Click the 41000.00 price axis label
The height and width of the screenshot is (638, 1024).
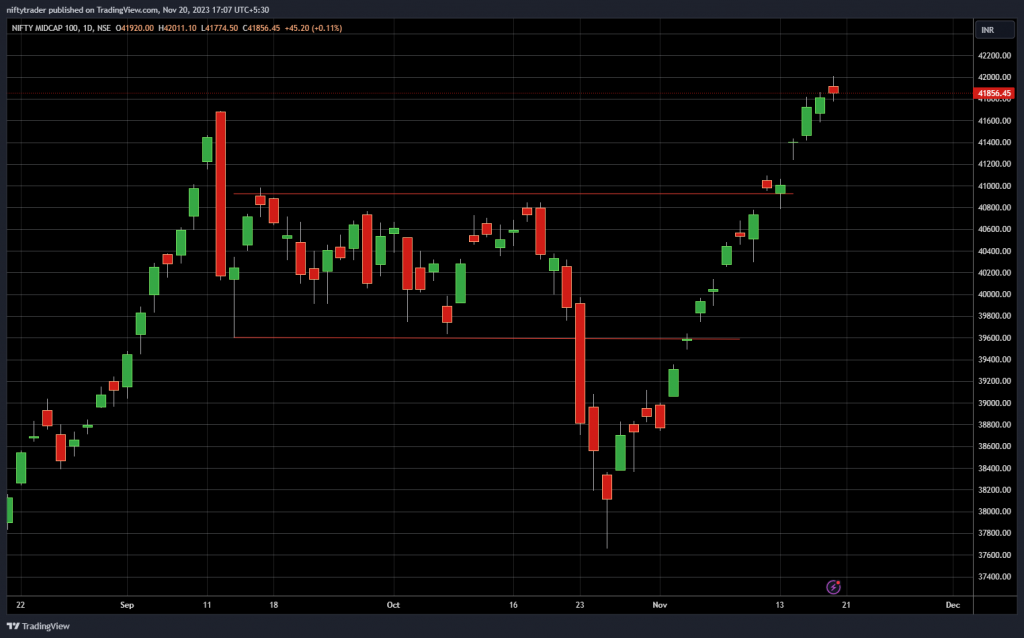click(x=994, y=186)
